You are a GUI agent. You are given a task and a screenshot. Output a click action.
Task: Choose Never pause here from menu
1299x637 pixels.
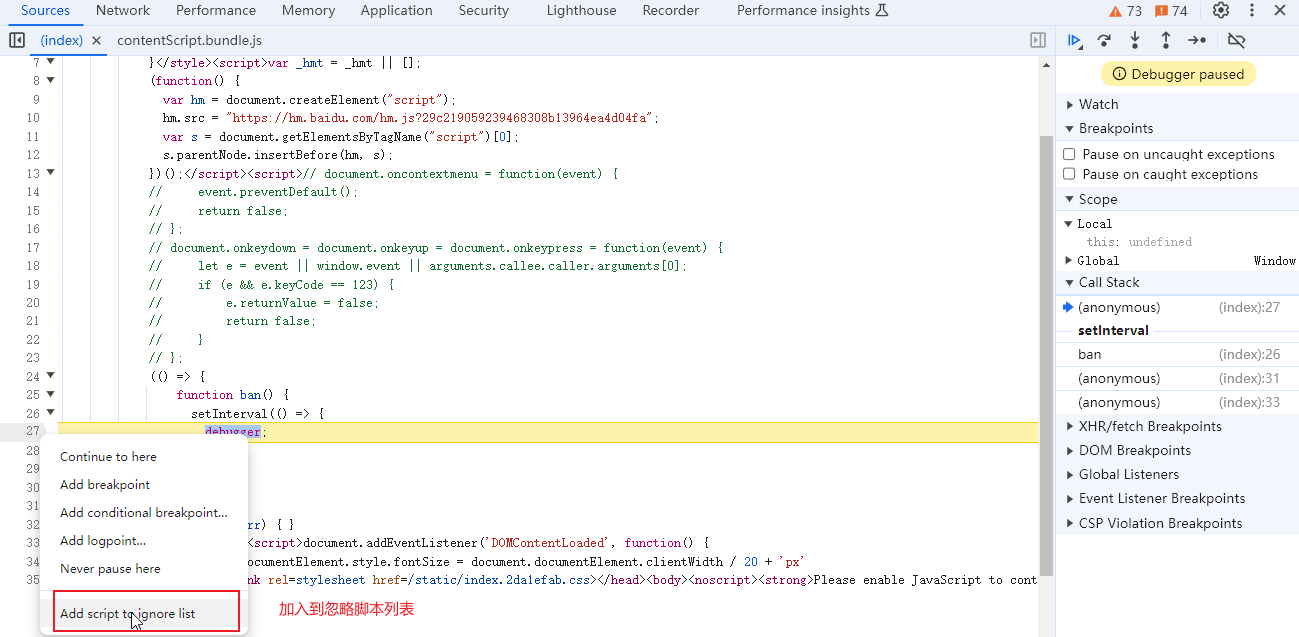(110, 568)
